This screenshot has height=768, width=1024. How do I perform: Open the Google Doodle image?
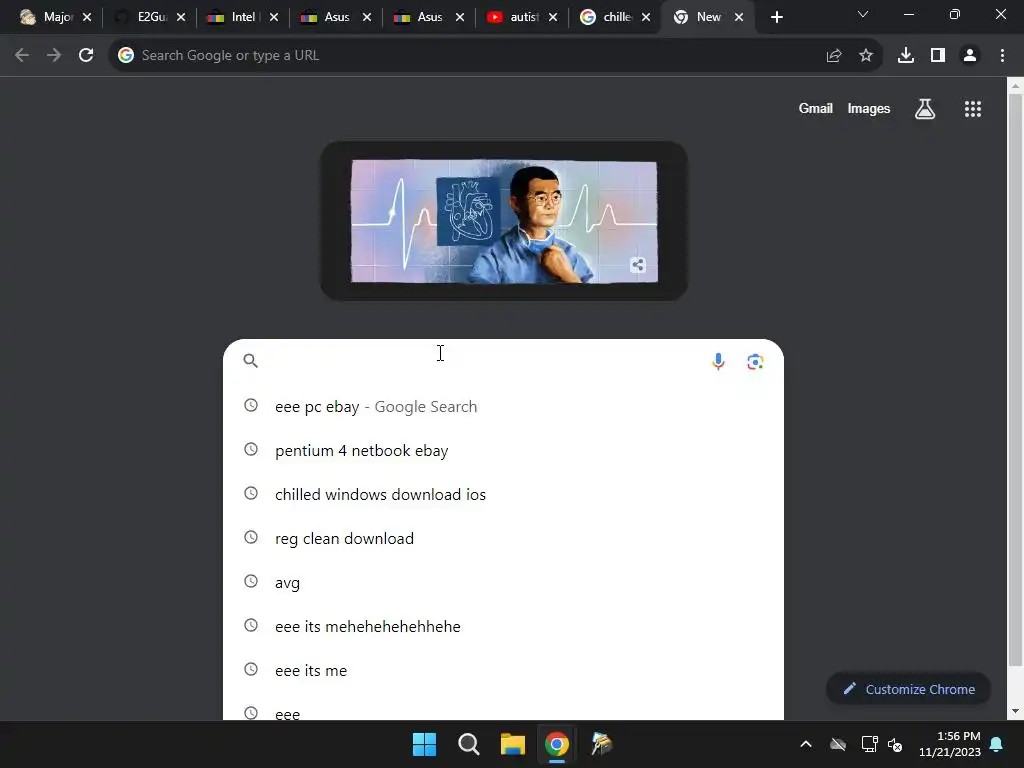click(504, 222)
